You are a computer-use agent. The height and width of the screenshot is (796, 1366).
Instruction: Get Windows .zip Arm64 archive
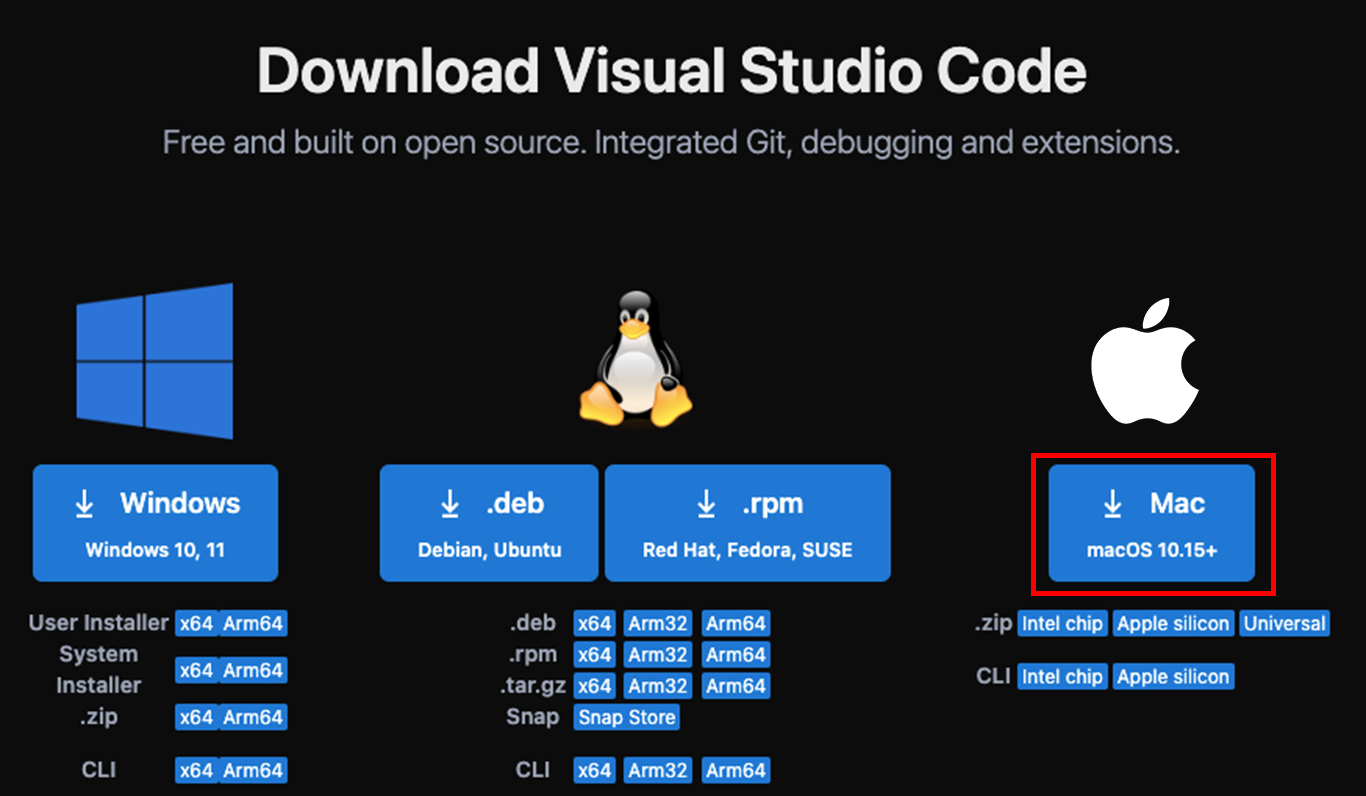coord(253,717)
